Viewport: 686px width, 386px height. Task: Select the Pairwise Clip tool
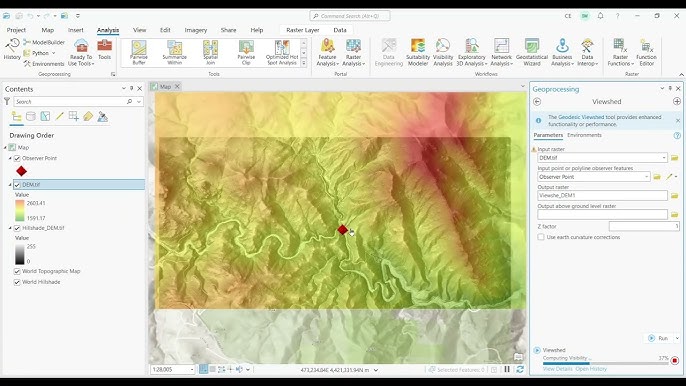point(246,53)
